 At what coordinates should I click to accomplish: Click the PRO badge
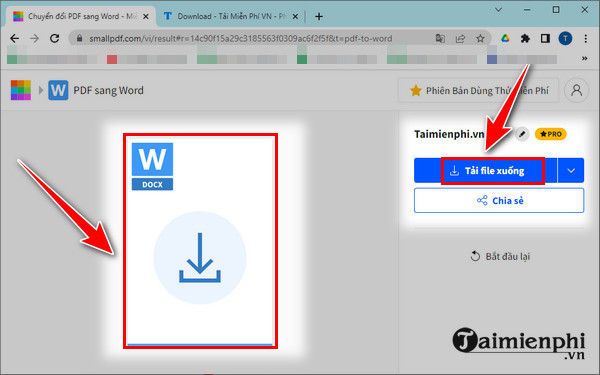coord(551,134)
